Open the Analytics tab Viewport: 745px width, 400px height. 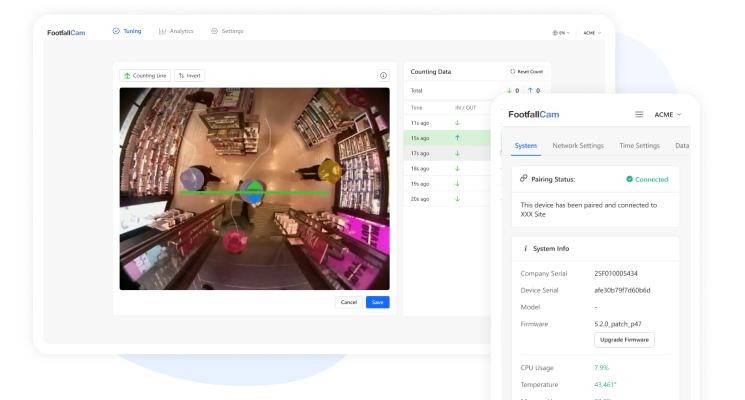coord(176,31)
